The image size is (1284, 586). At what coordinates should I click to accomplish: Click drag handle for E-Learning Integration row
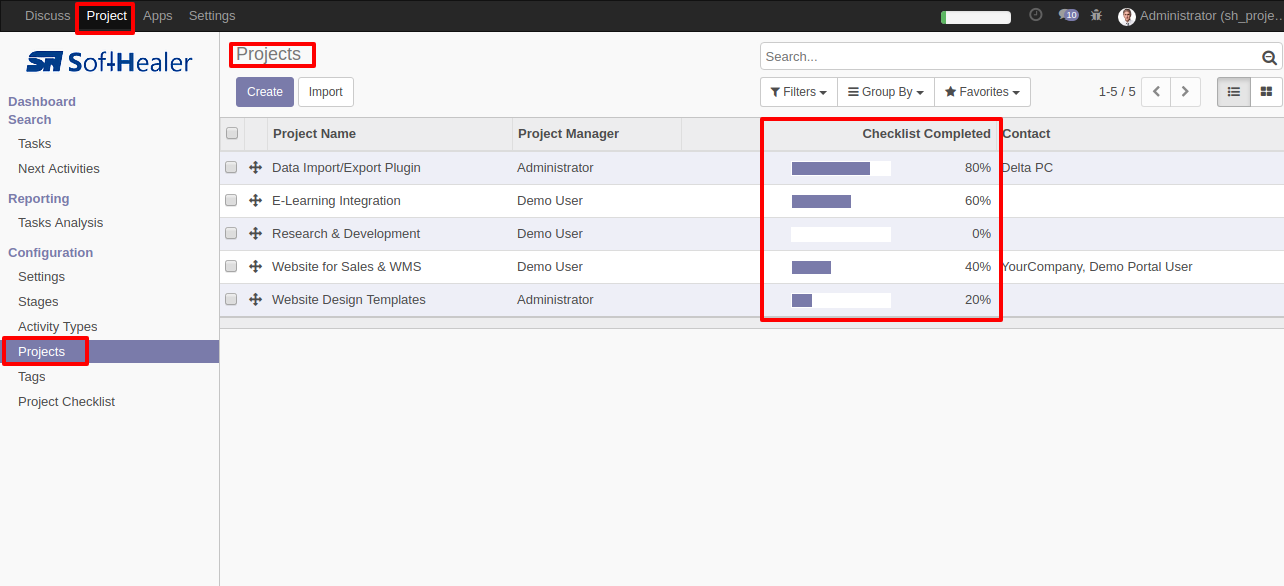point(255,201)
